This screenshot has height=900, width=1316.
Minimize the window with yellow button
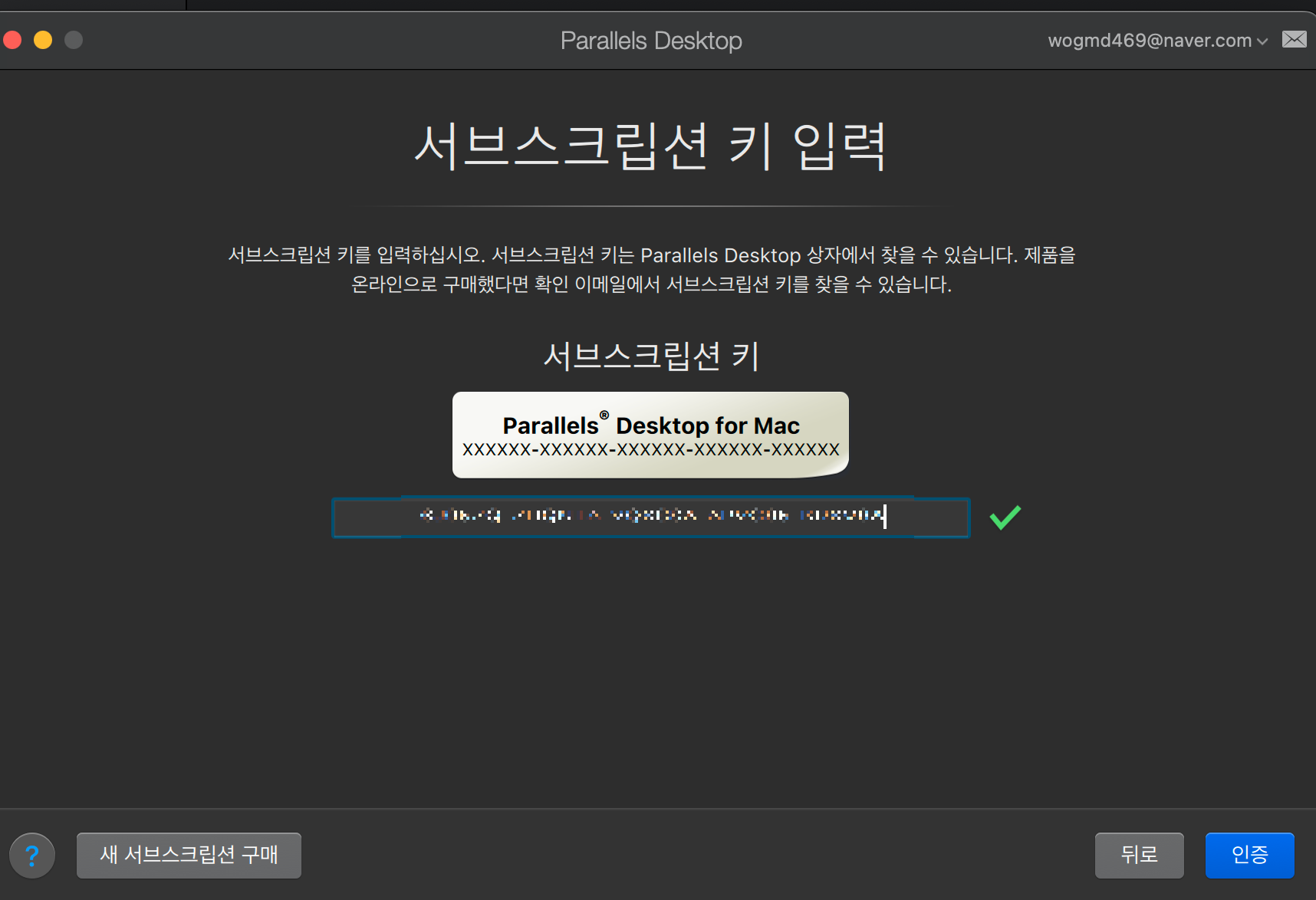click(x=43, y=40)
